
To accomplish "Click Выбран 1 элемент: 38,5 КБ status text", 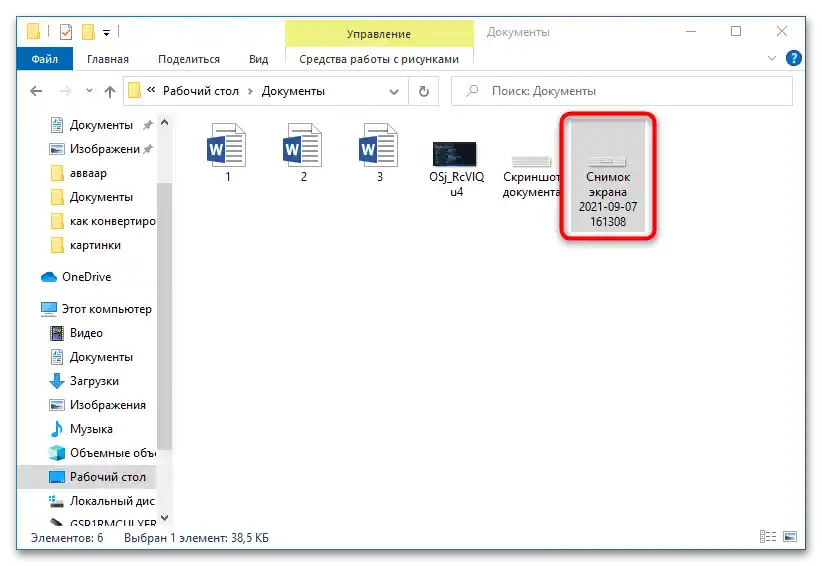I will pos(196,538).
